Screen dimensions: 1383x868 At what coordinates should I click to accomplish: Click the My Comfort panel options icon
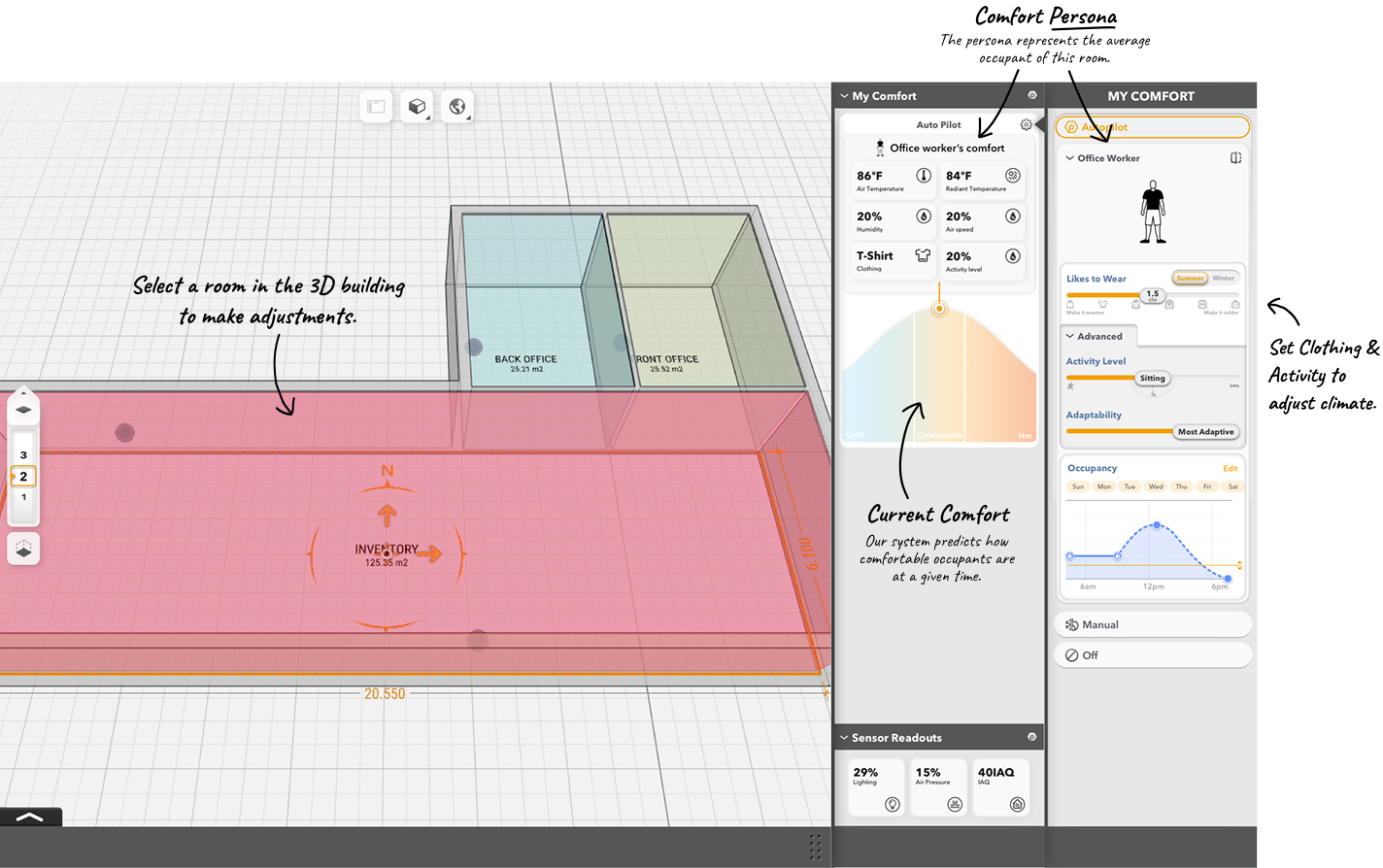pyautogui.click(x=1032, y=95)
